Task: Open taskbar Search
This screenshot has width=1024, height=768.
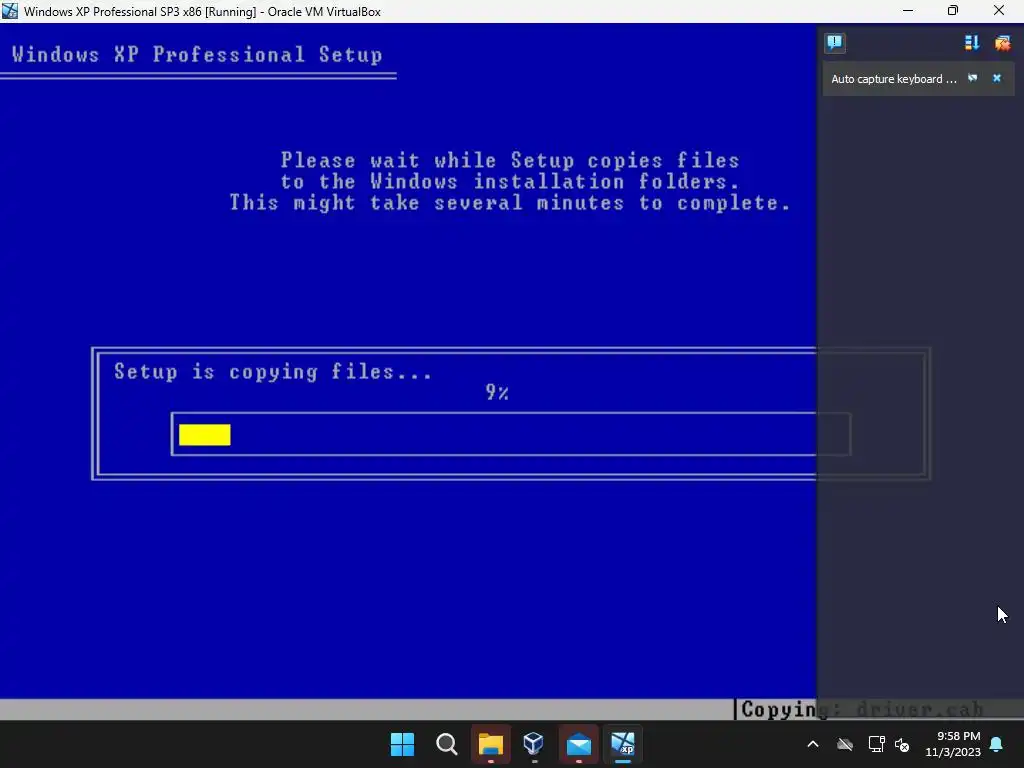Action: [x=447, y=744]
